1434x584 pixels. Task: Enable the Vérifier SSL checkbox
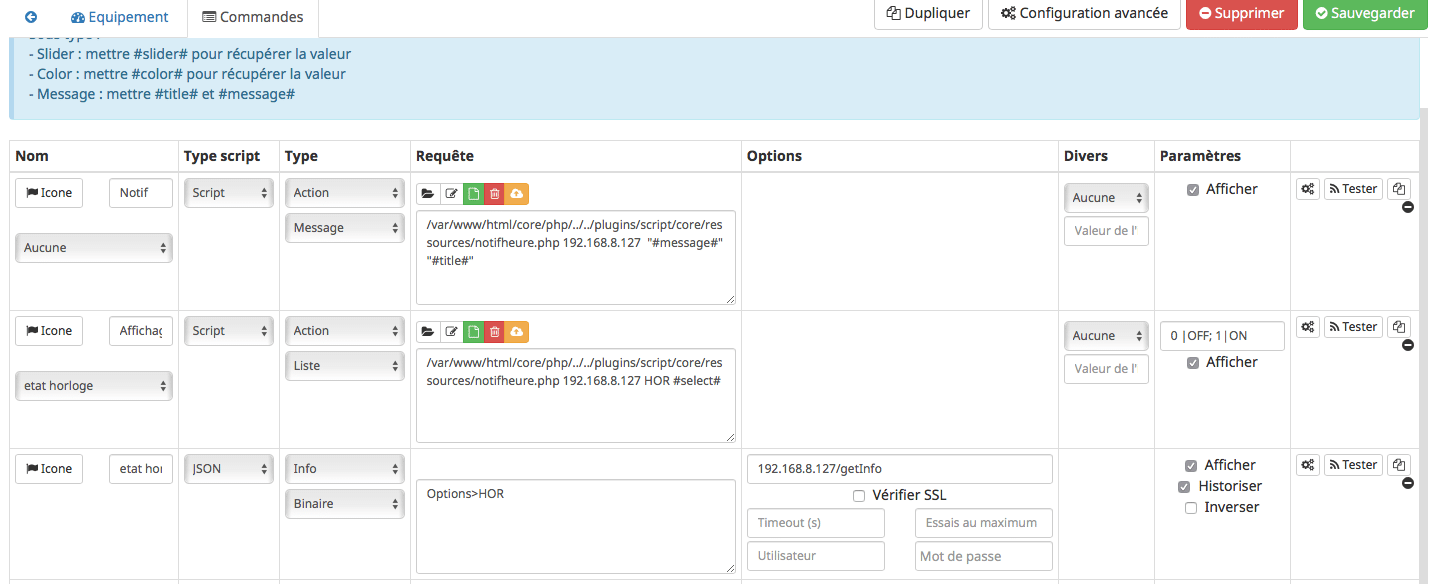point(859,495)
